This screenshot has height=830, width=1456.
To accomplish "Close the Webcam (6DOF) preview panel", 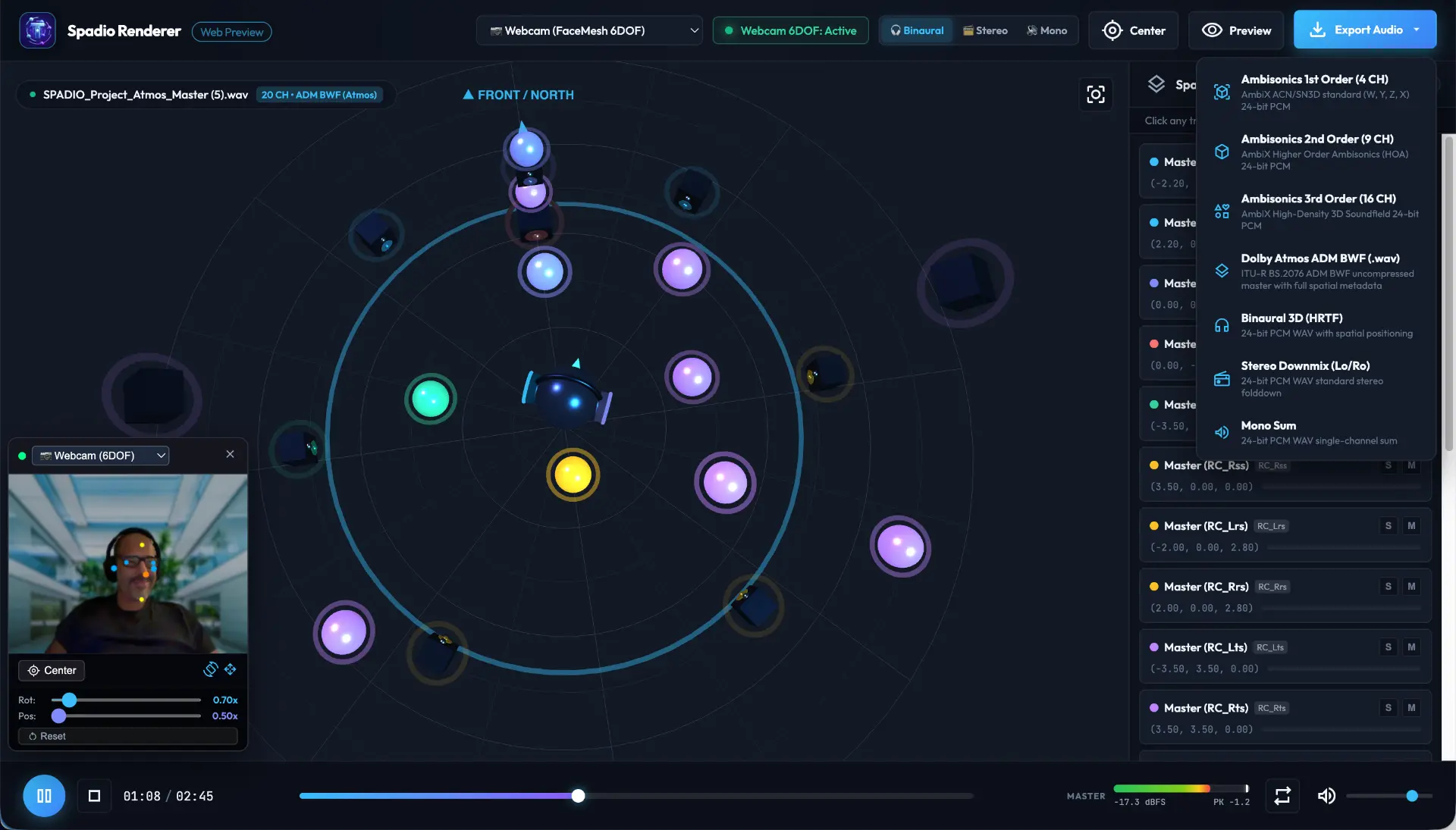I will (231, 454).
